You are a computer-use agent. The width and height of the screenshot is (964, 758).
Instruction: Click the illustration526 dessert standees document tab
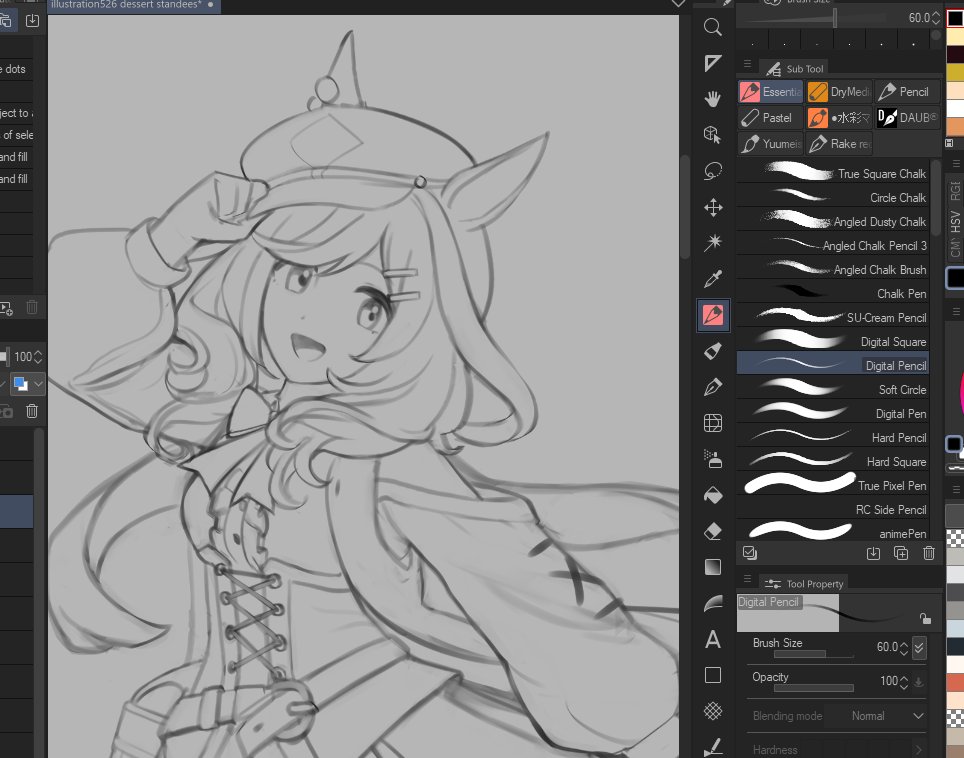133,6
